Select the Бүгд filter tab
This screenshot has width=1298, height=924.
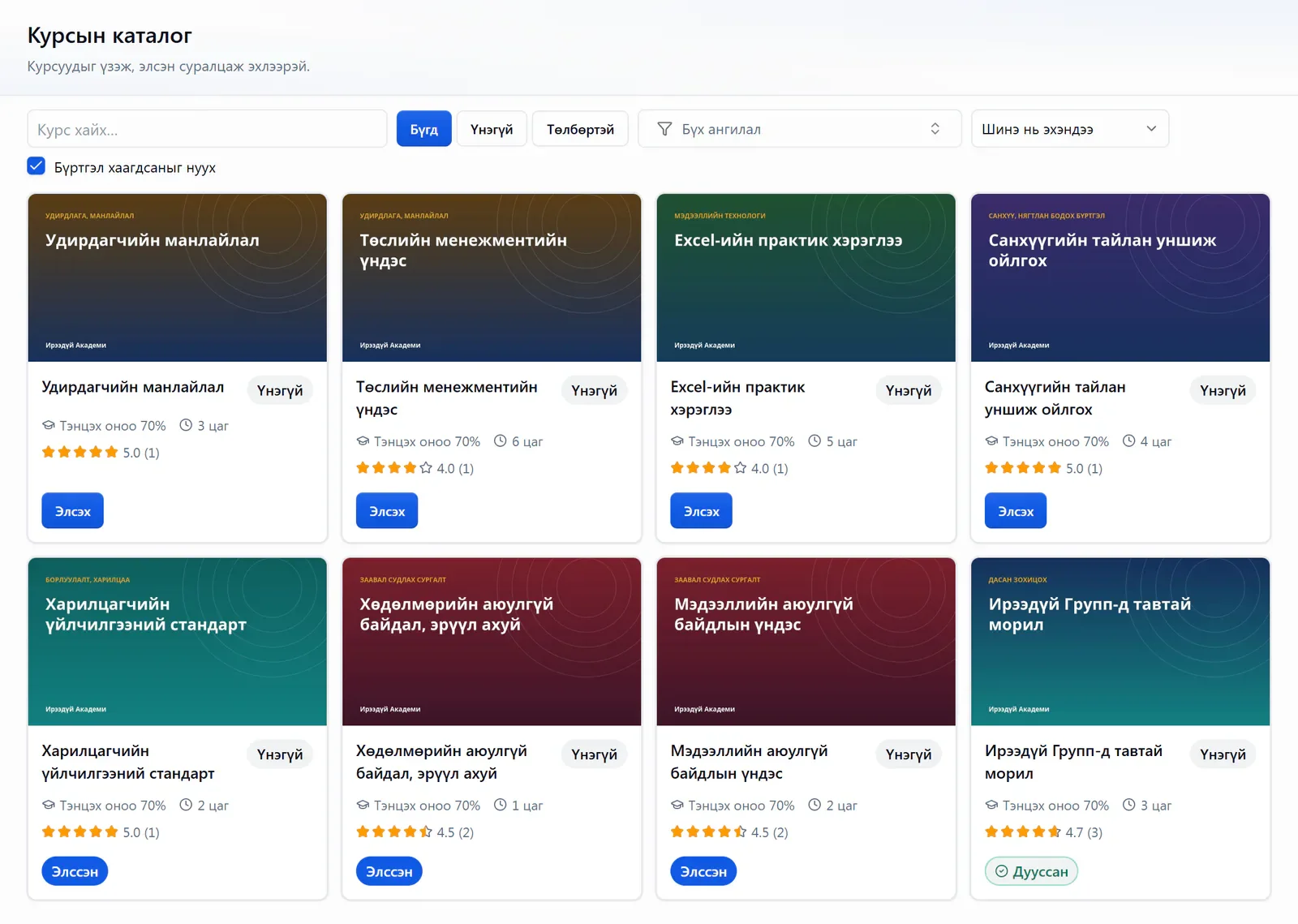click(x=423, y=129)
